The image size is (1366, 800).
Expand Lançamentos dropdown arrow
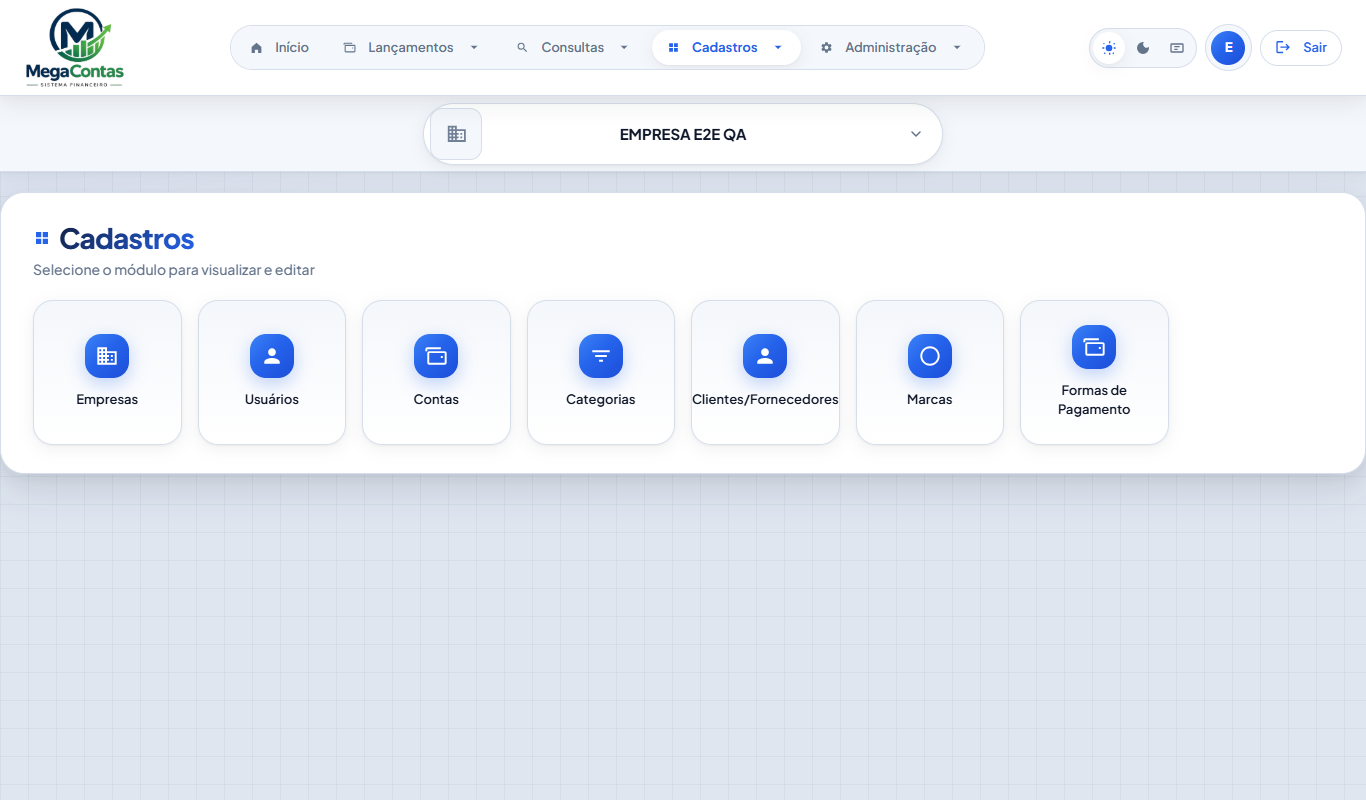coord(474,48)
